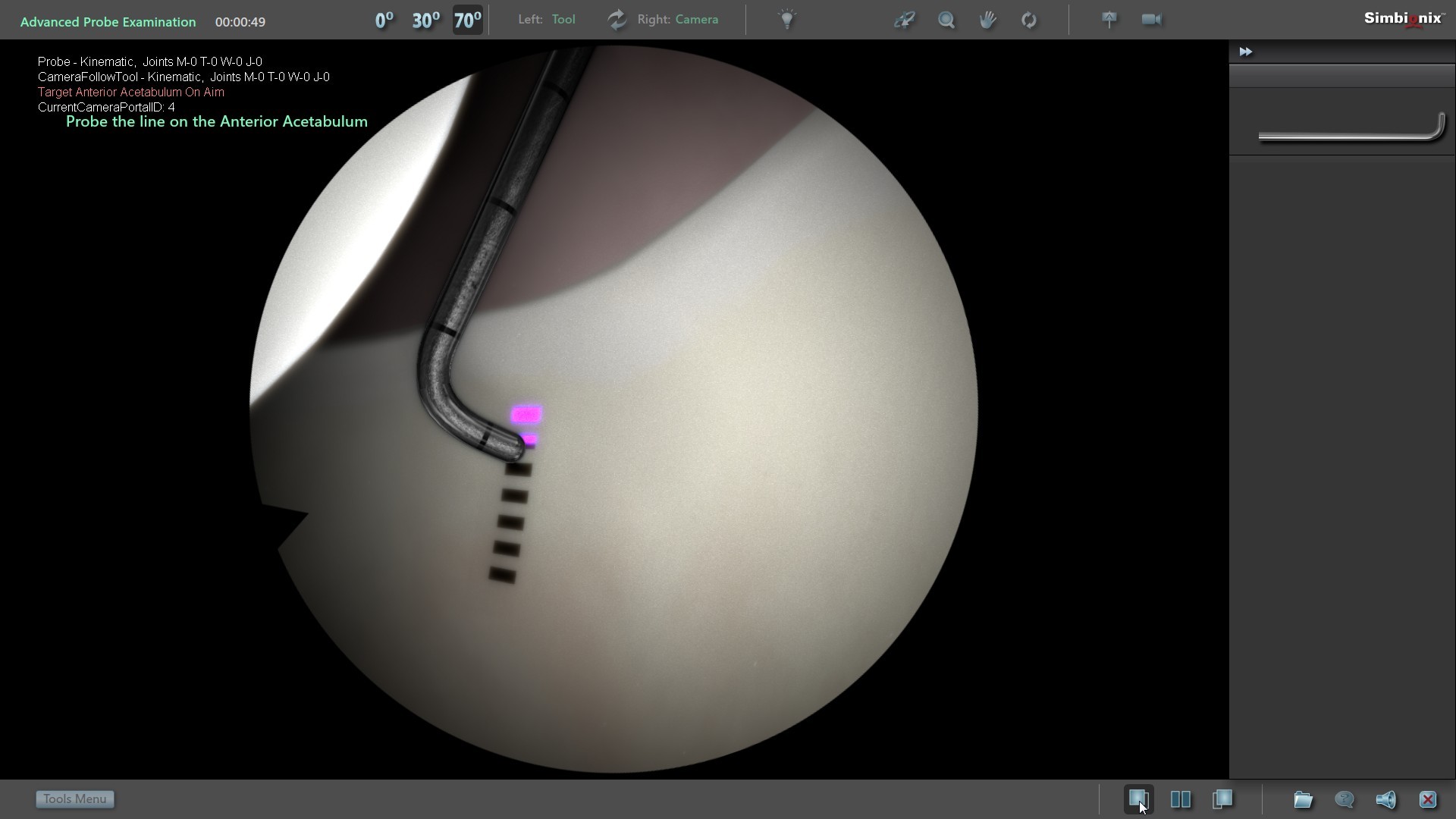Screen dimensions: 1456x819
Task: Select the 3D rotate view tool
Action: pos(905,20)
